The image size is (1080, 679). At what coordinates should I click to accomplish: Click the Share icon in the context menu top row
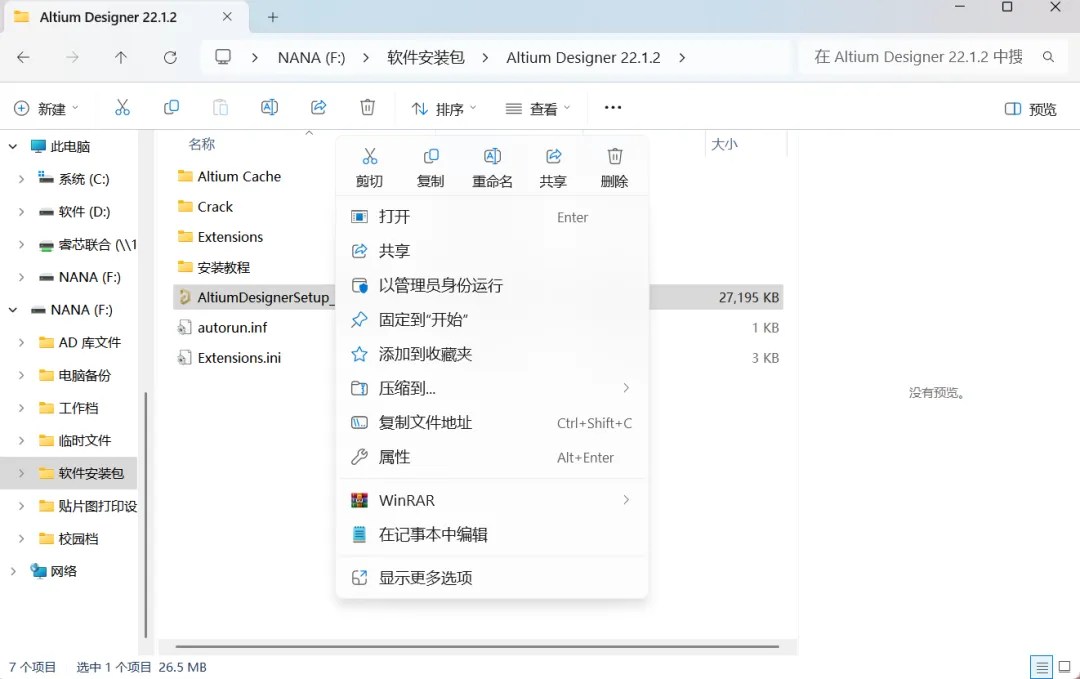[x=554, y=156]
